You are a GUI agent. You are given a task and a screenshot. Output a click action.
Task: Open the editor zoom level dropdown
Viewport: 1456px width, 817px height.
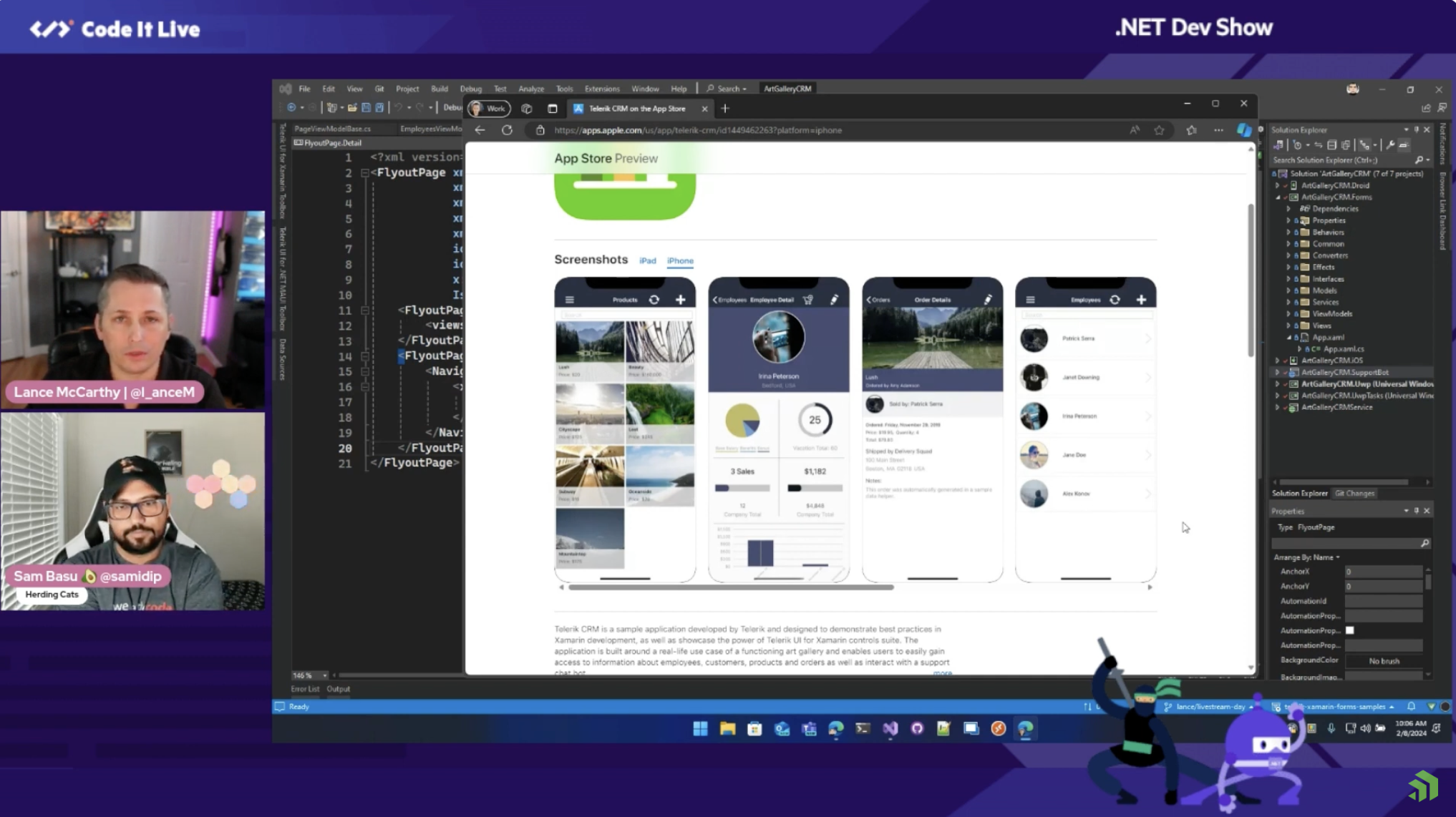click(309, 675)
